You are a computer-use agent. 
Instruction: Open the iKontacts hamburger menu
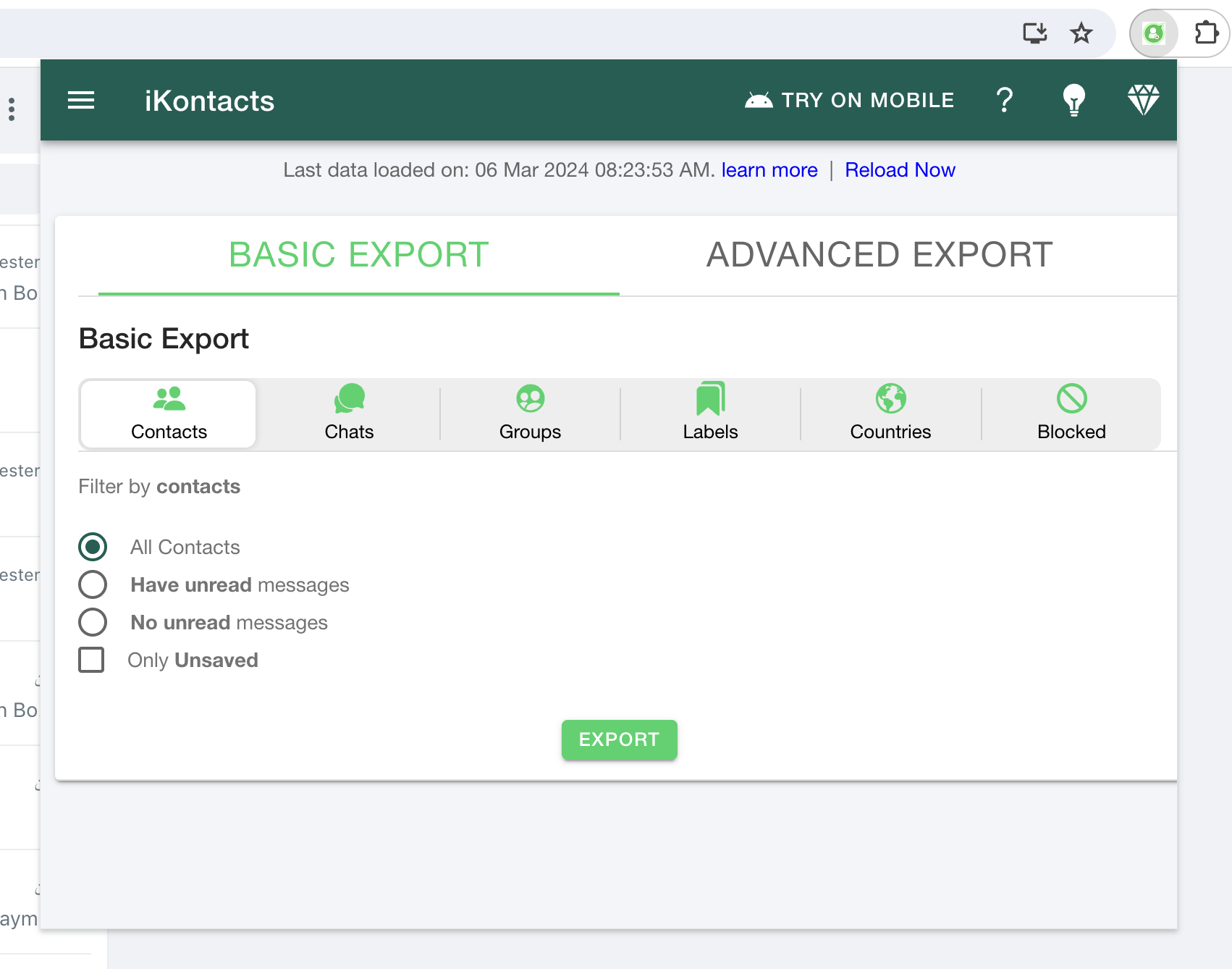[81, 100]
